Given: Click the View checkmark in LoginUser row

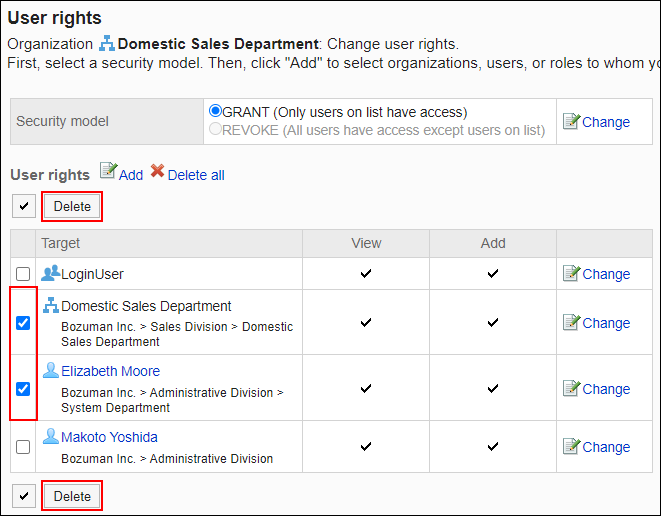Looking at the screenshot, I should pyautogui.click(x=366, y=274).
